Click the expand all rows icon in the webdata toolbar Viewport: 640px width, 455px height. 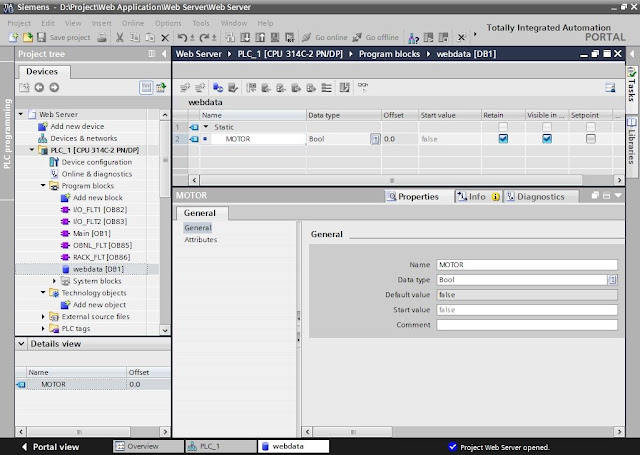326,87
